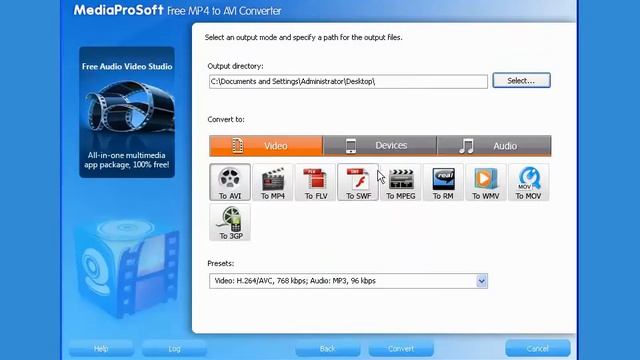The height and width of the screenshot is (360, 640).
Task: Expand the Presets dropdown arrow
Action: point(482,281)
